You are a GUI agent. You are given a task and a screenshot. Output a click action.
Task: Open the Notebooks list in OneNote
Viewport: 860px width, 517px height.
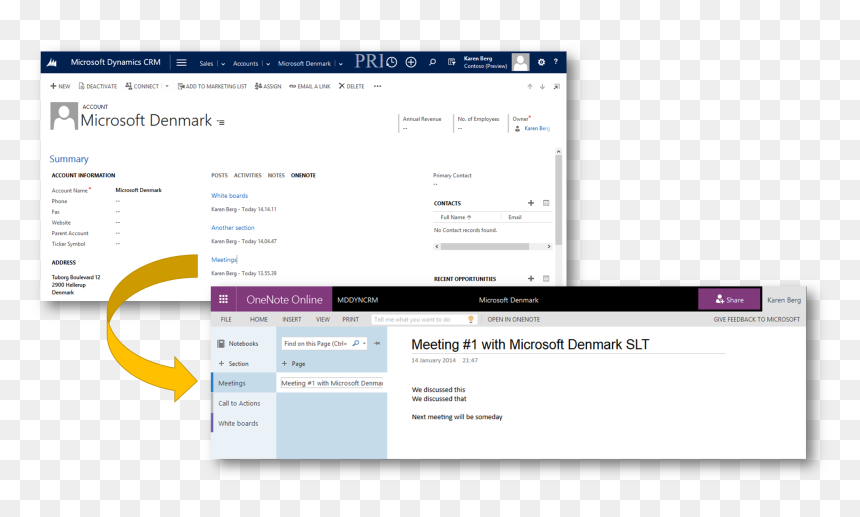click(x=238, y=344)
